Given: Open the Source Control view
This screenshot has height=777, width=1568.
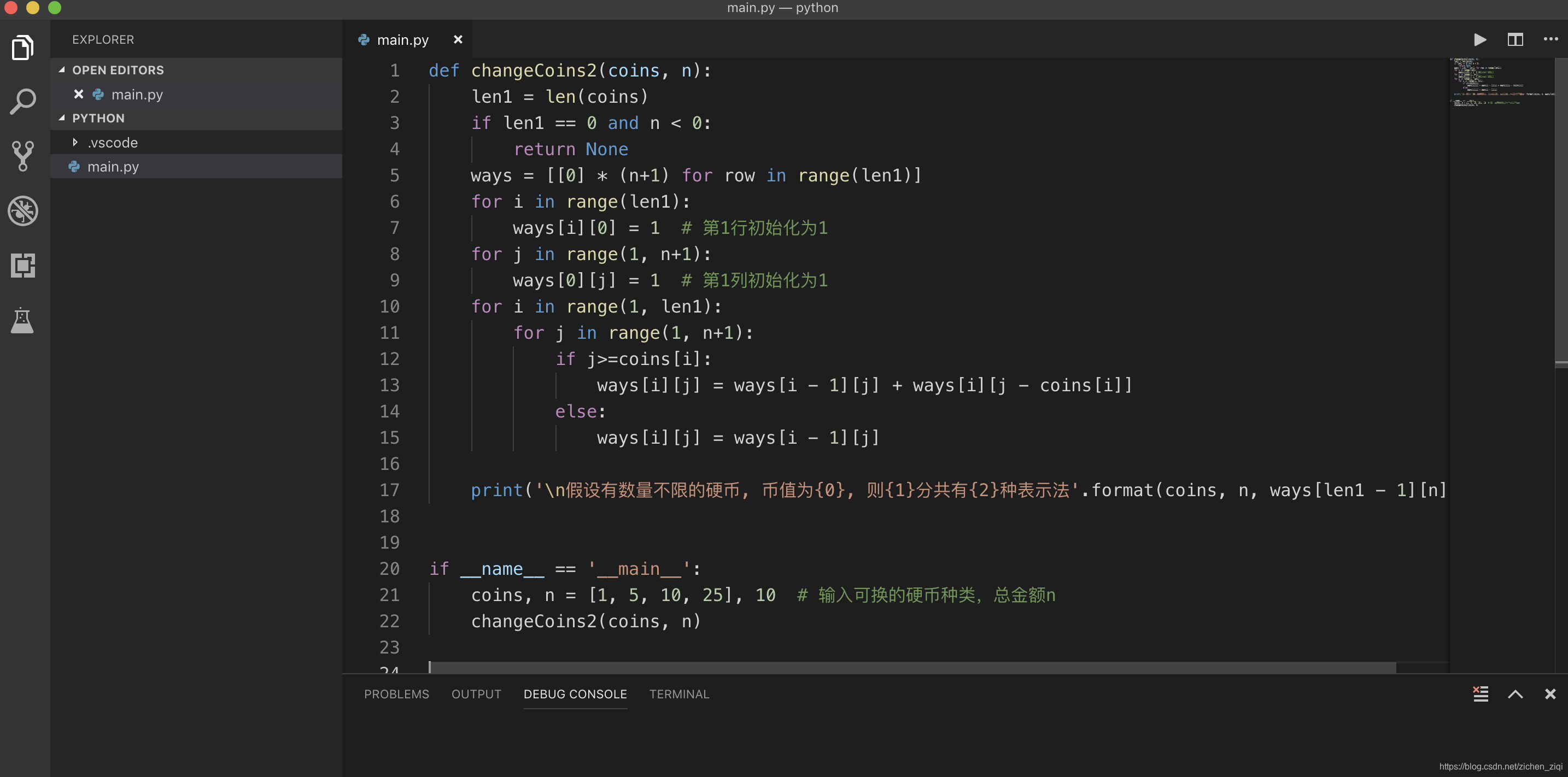Looking at the screenshot, I should pyautogui.click(x=22, y=156).
